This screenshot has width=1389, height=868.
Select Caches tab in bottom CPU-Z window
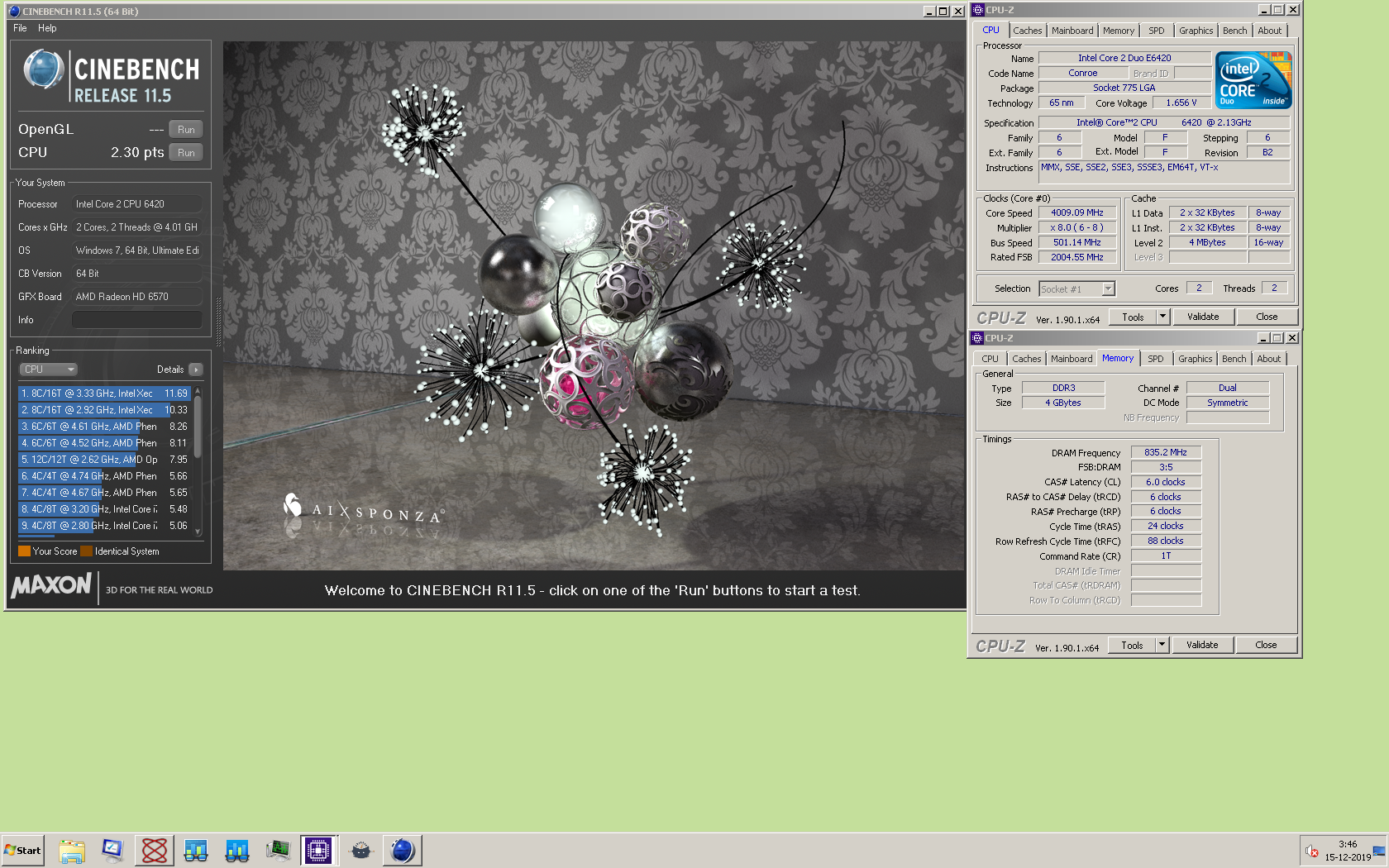pyautogui.click(x=1027, y=359)
